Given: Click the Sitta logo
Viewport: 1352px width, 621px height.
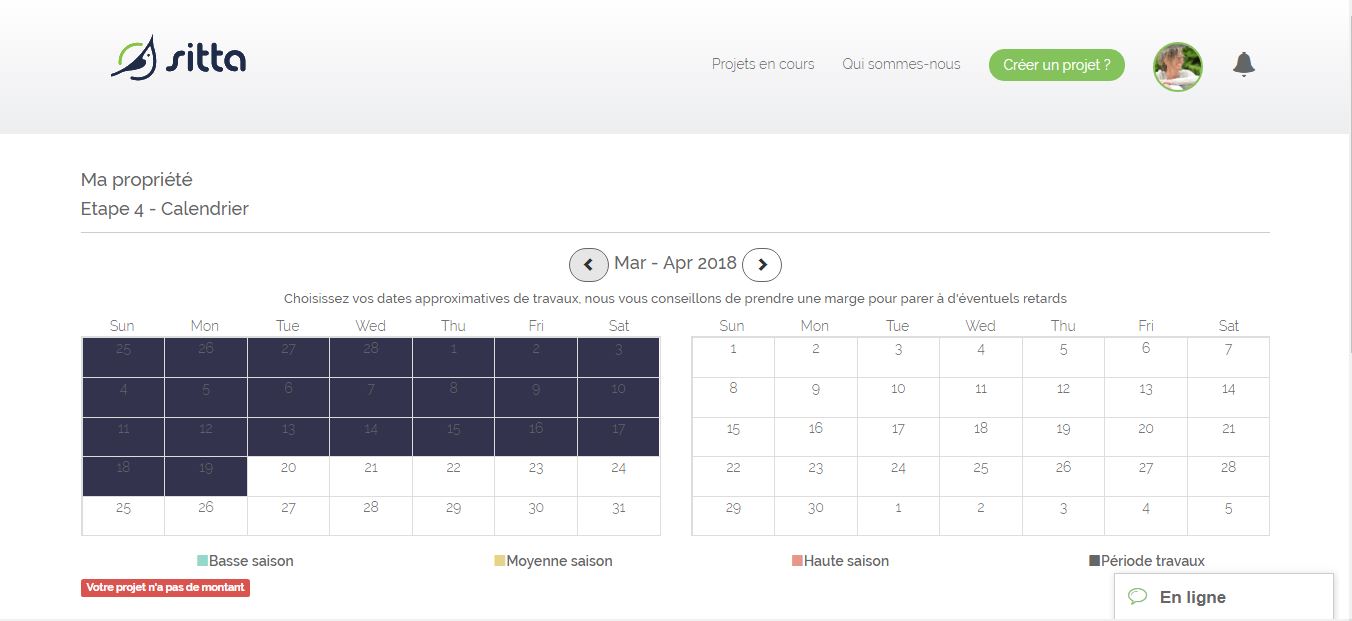Looking at the screenshot, I should 179,58.
